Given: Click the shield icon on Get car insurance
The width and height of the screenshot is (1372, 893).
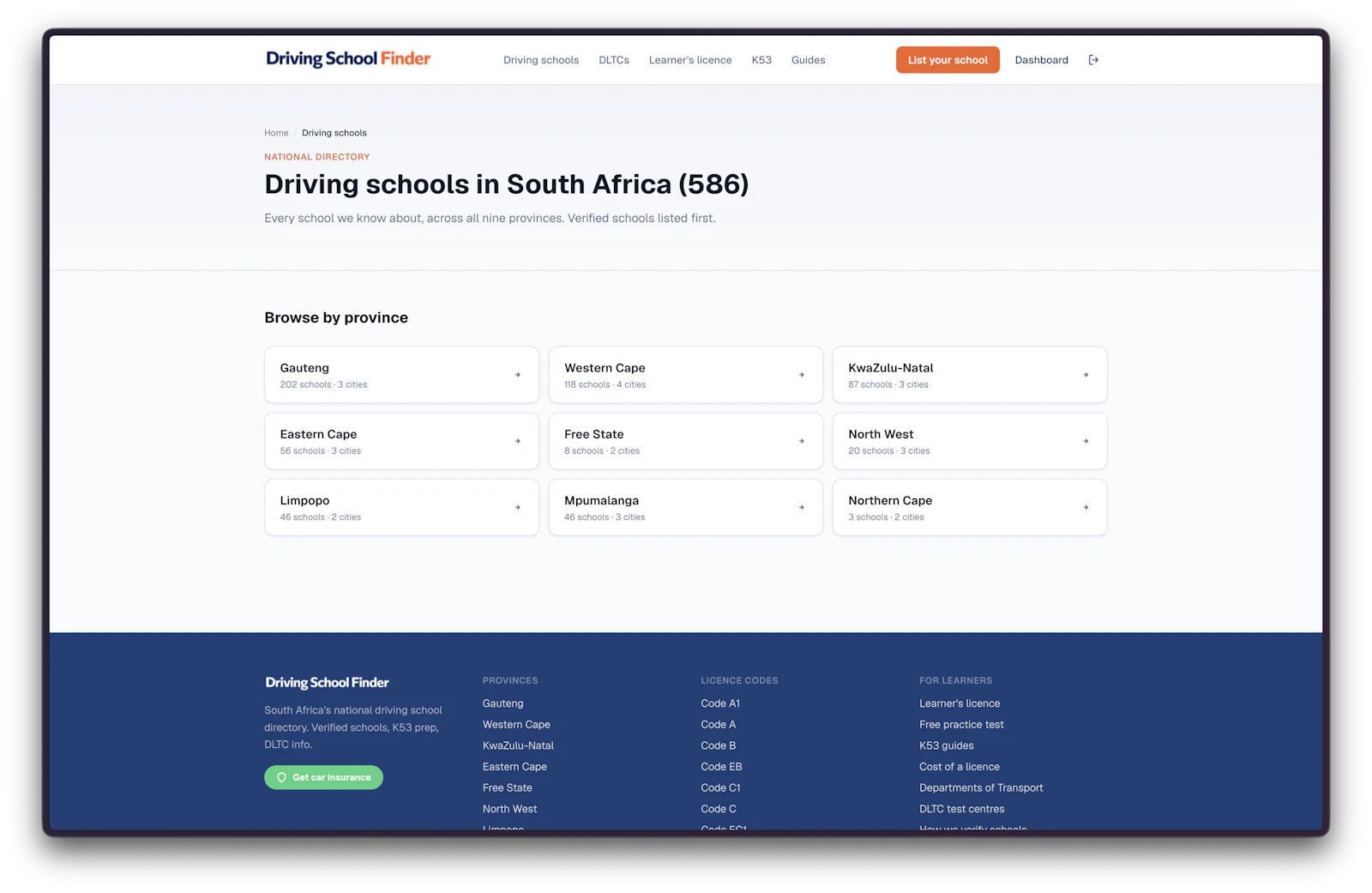Looking at the screenshot, I should [x=281, y=777].
